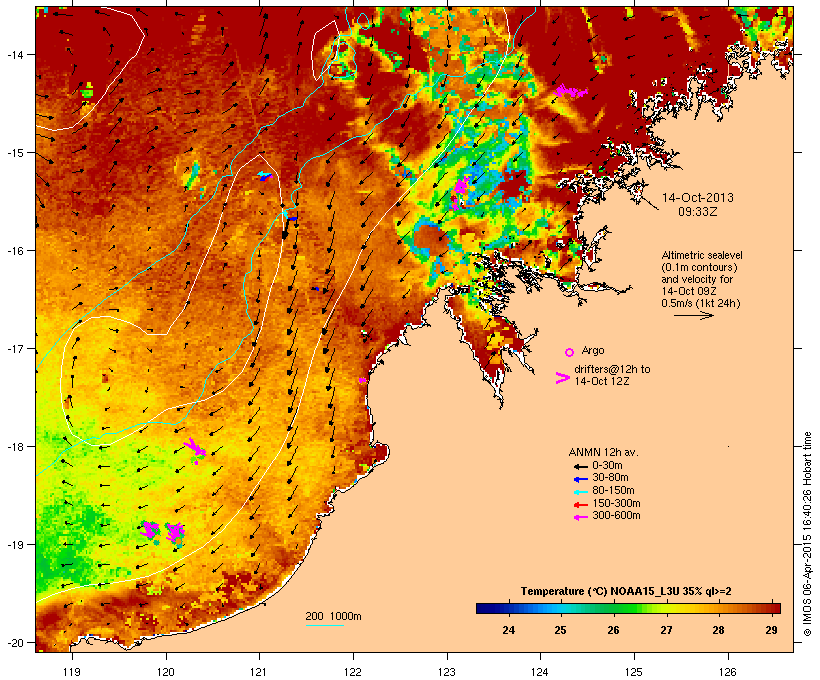Click the longitude axis label 126
The width and height of the screenshot is (820, 680).
point(727,672)
